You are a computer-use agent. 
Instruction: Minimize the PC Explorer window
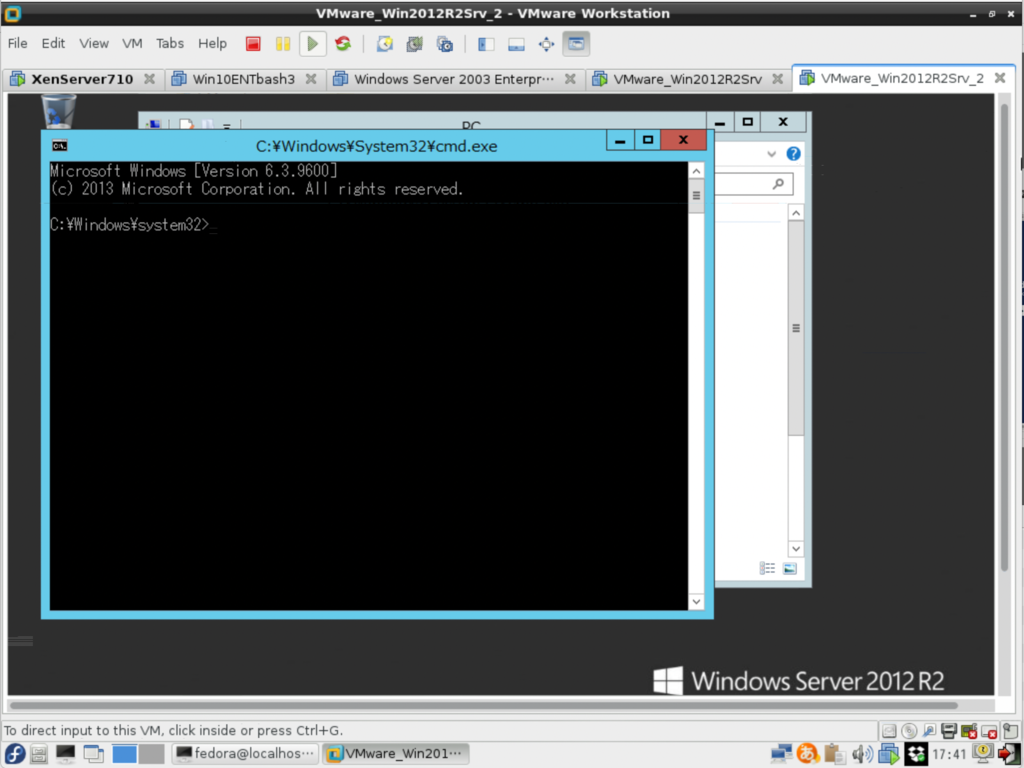click(x=720, y=122)
